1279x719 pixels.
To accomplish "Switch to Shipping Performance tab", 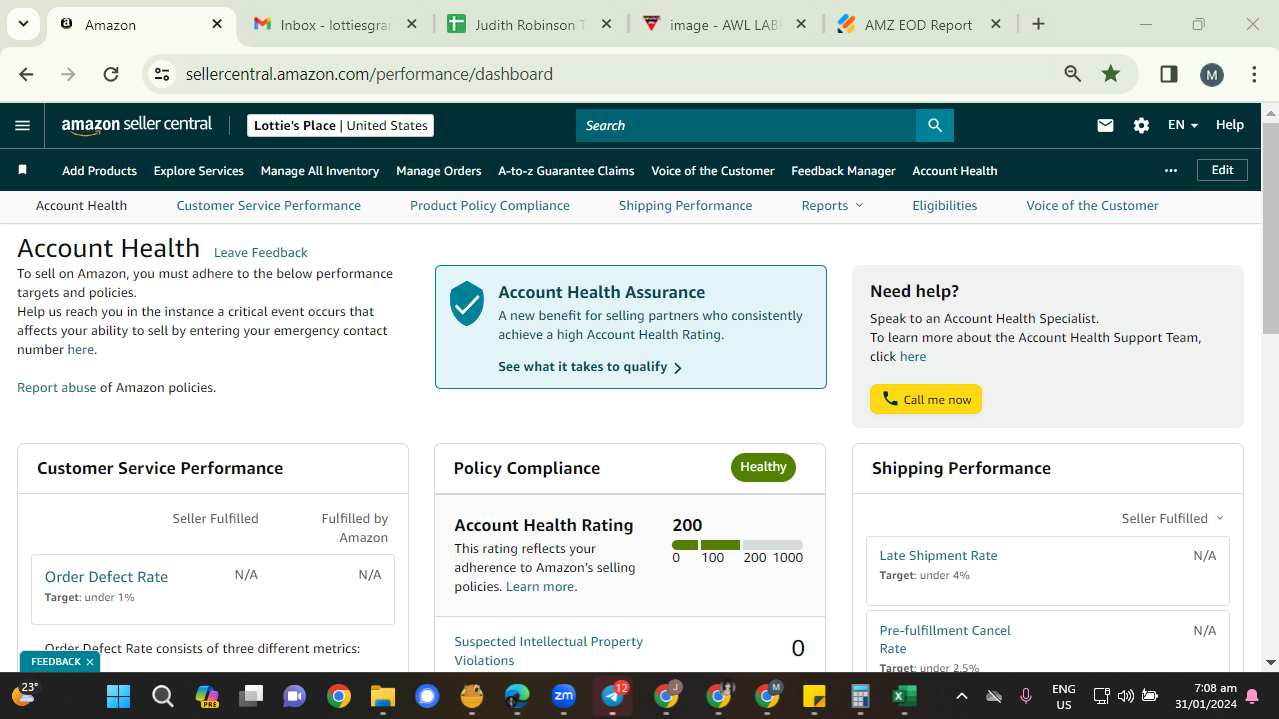I will (685, 205).
